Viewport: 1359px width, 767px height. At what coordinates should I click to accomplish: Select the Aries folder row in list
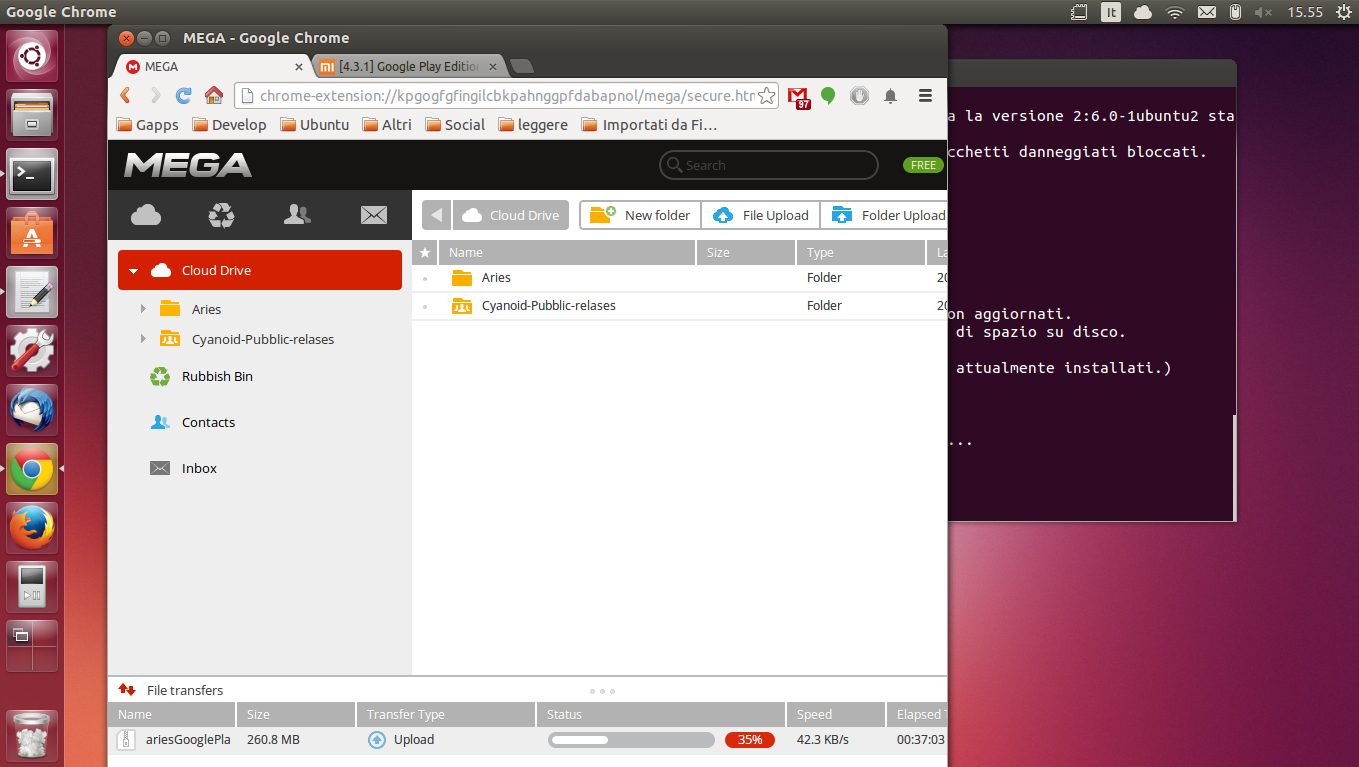click(x=680, y=278)
